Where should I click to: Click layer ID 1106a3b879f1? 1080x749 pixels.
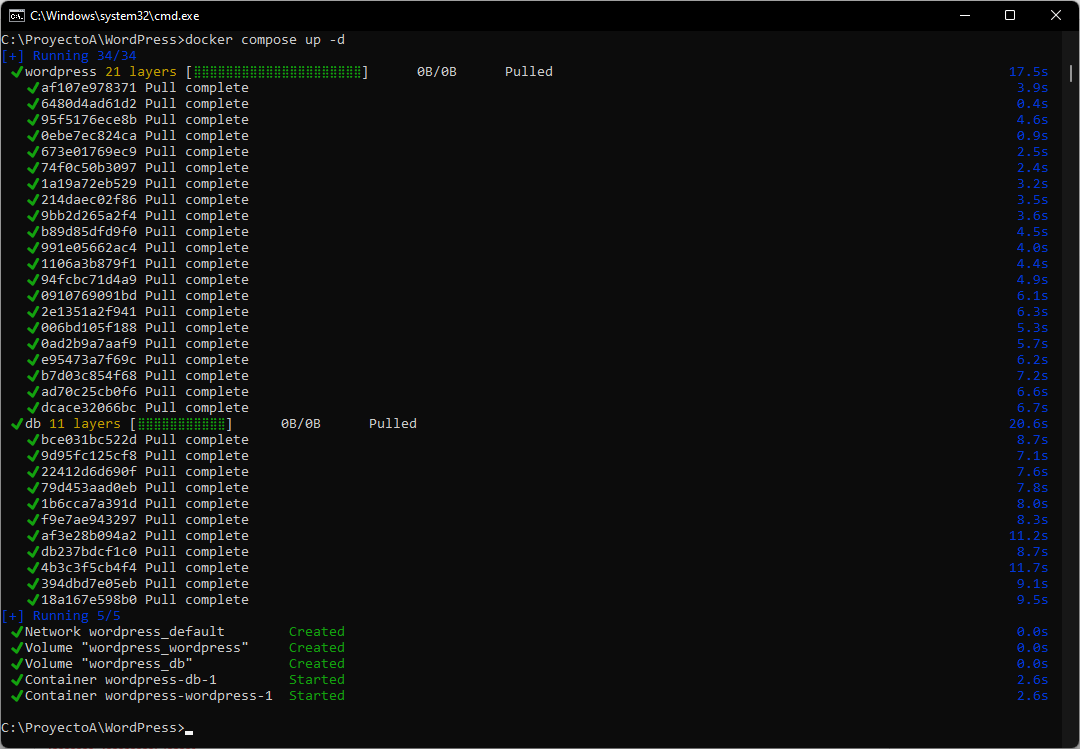click(89, 264)
